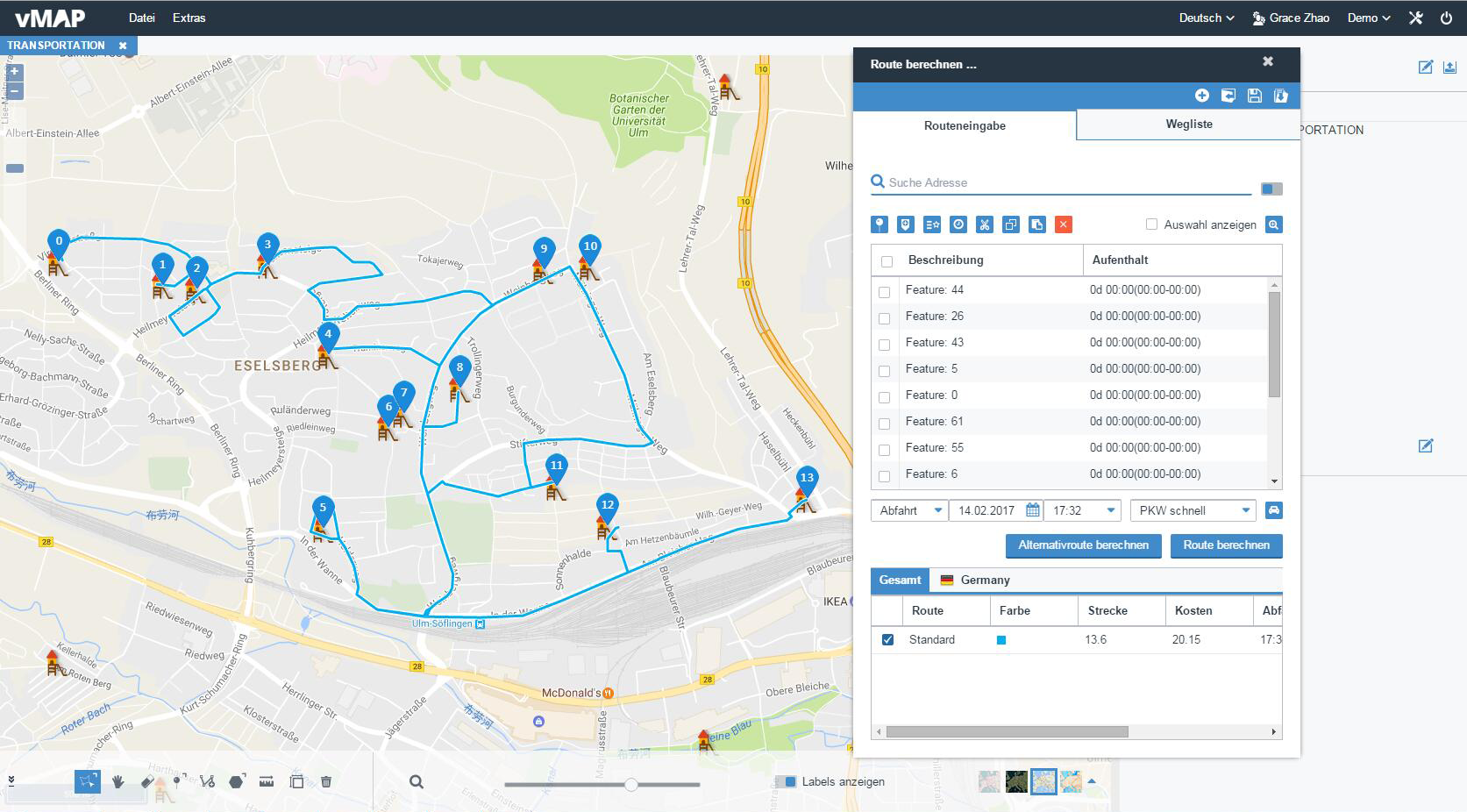Select the Gesamt tab
This screenshot has height=812, width=1467.
pyautogui.click(x=900, y=580)
